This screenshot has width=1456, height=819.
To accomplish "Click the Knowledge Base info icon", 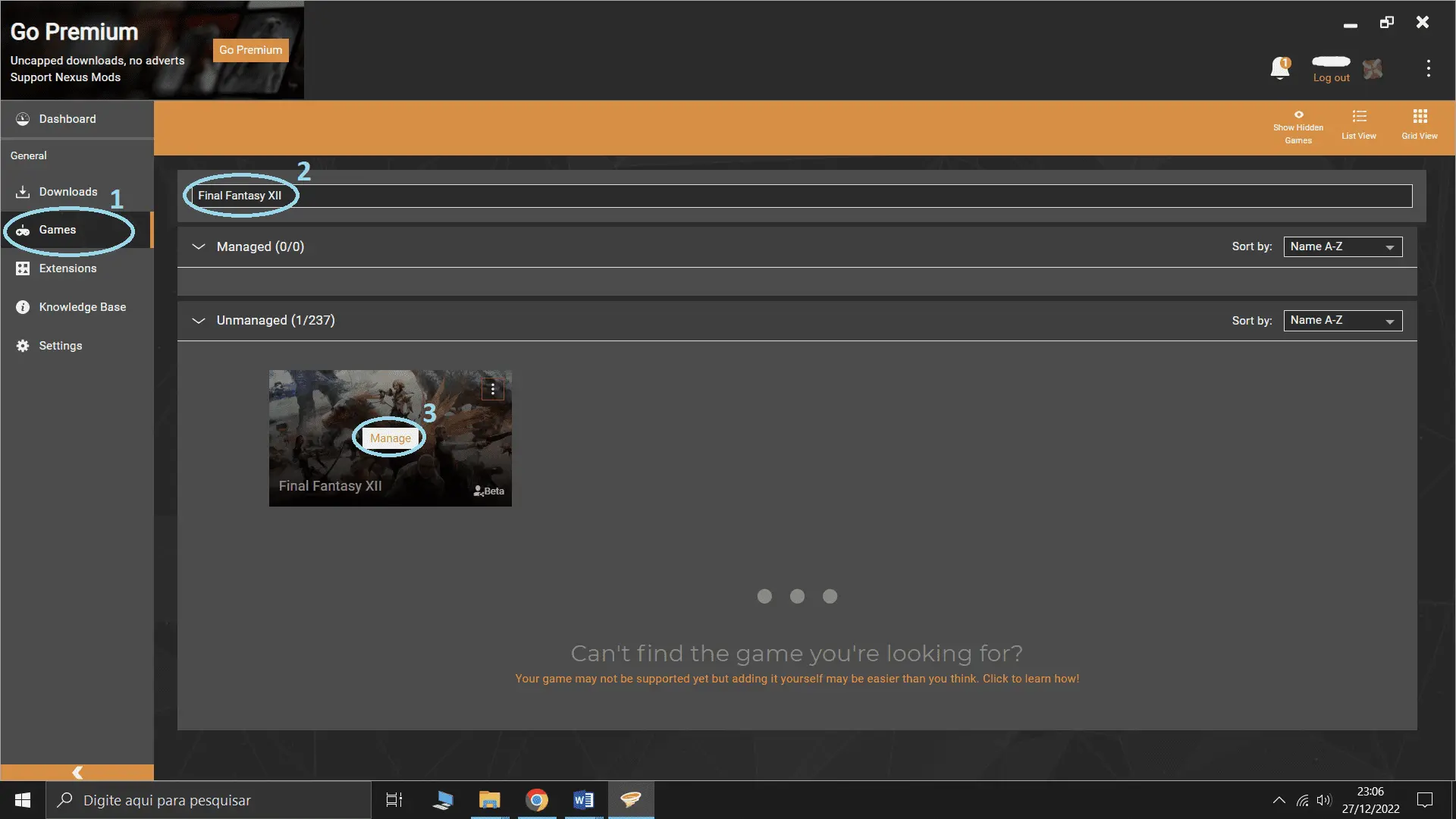I will [x=23, y=307].
